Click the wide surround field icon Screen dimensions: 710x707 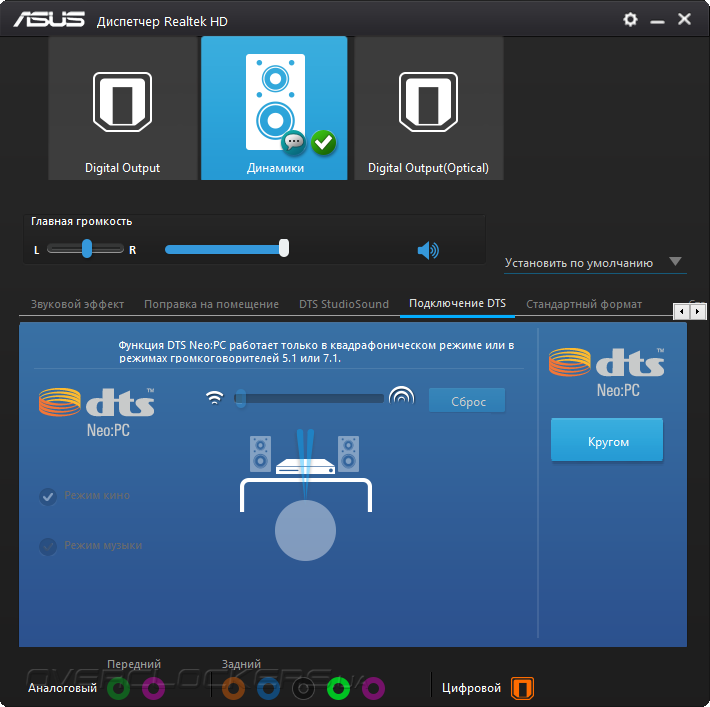(x=402, y=395)
